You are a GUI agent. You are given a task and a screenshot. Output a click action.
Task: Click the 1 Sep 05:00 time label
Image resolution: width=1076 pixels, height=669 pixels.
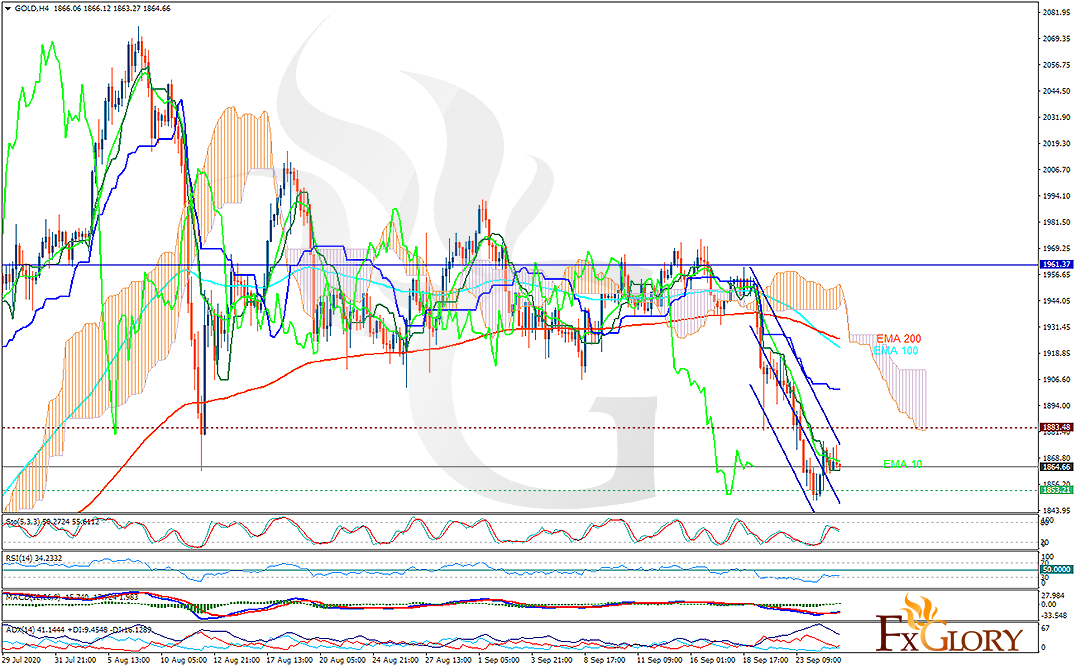tap(499, 660)
